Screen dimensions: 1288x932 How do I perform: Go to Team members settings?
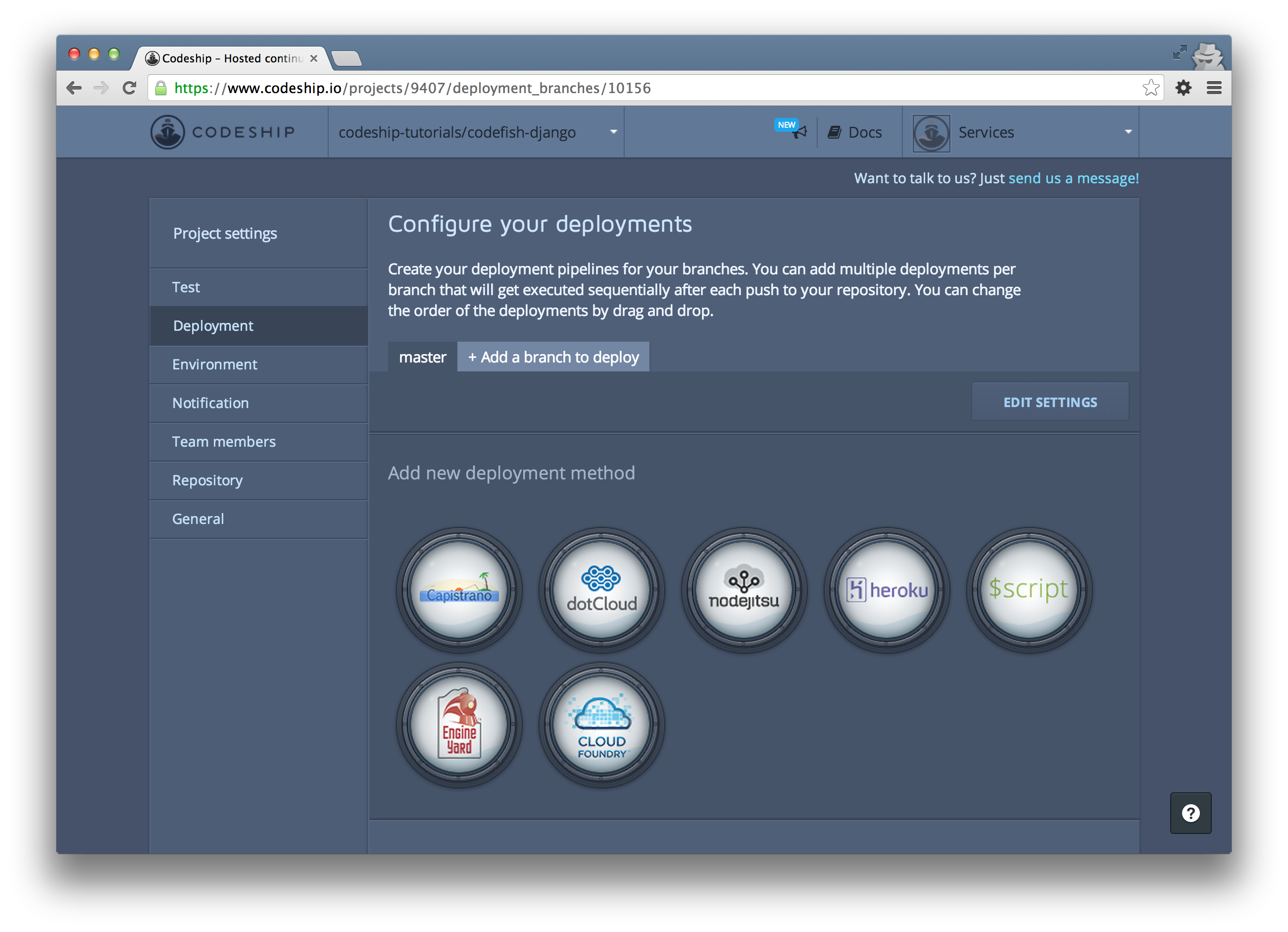pos(224,442)
